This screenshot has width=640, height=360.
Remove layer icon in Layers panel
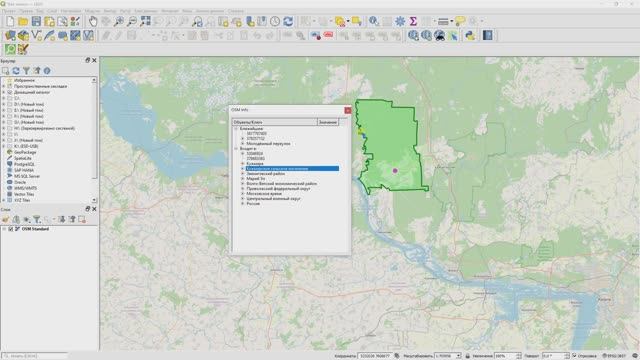point(82,220)
